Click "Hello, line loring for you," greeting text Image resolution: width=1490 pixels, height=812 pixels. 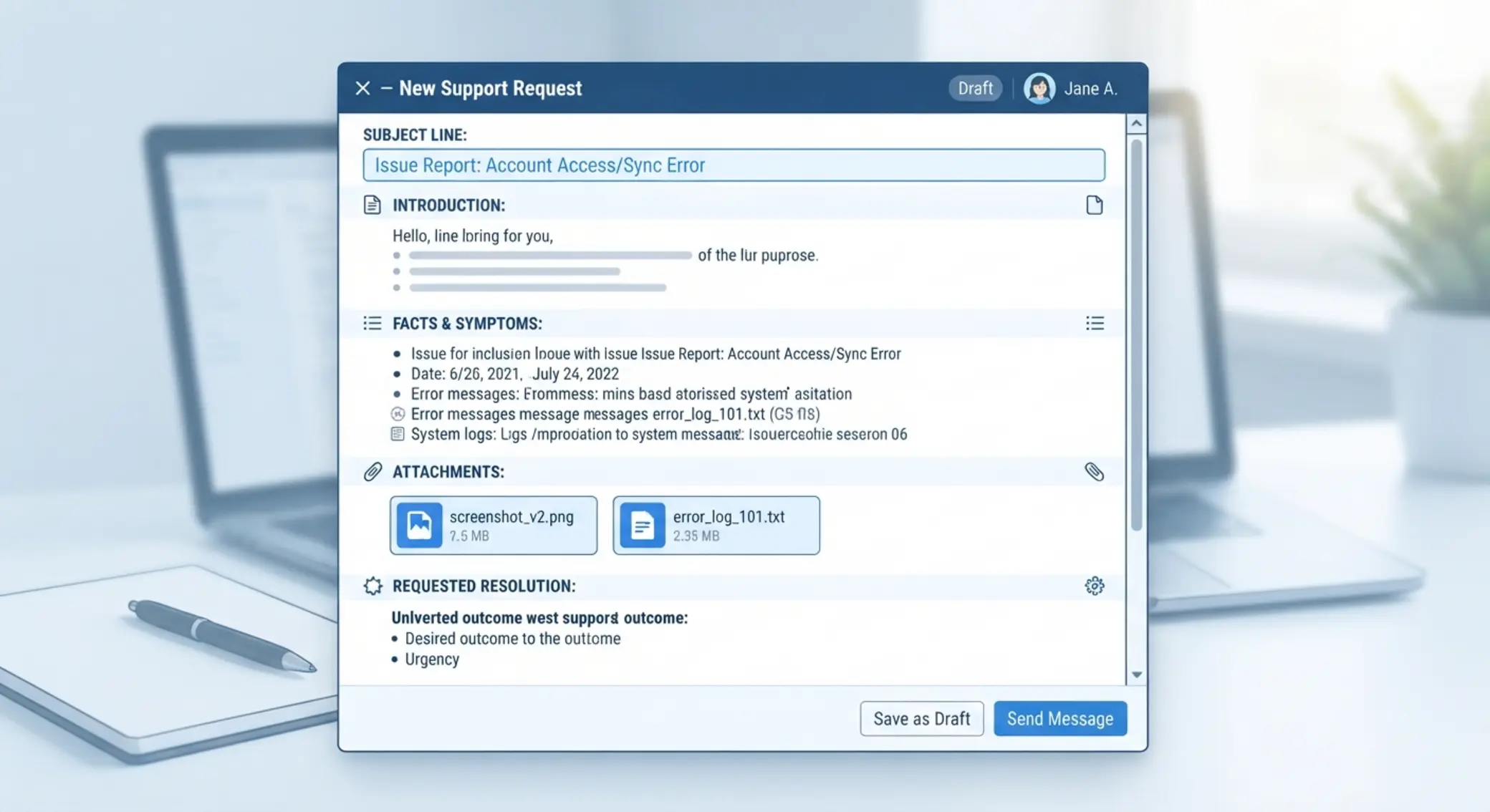473,236
